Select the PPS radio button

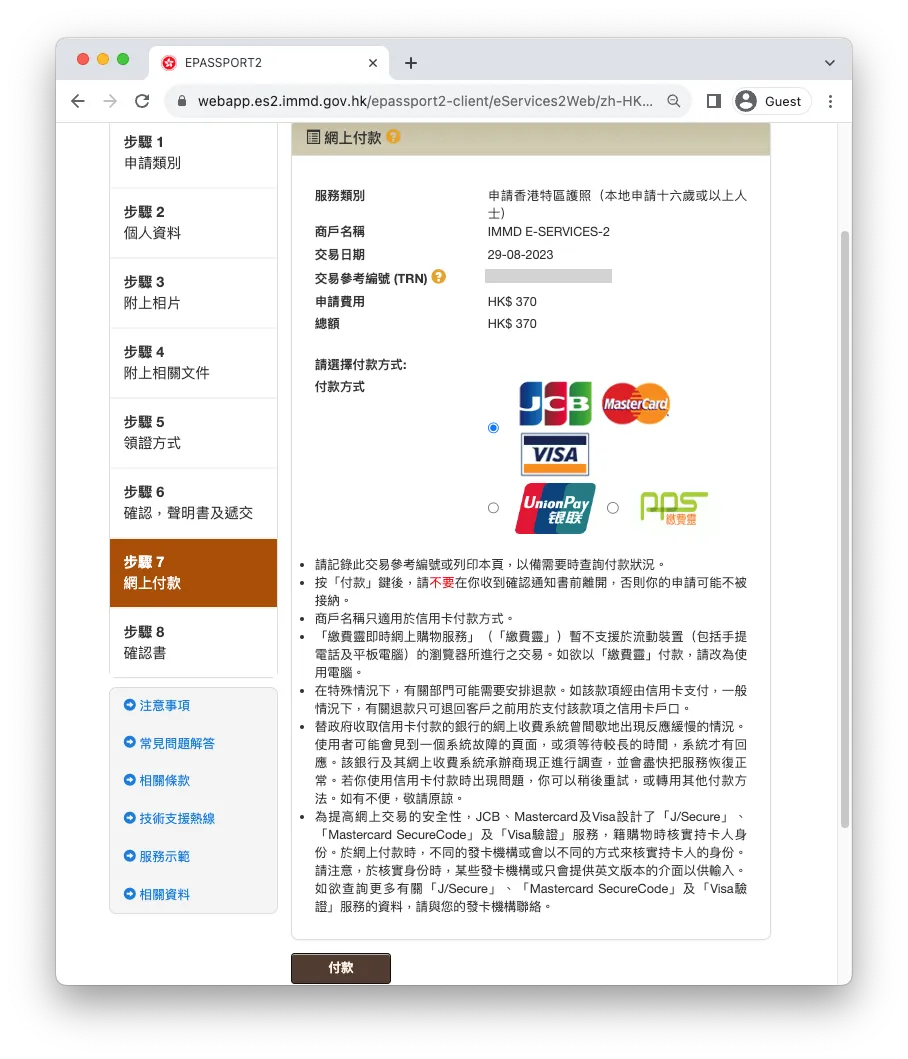coord(613,508)
